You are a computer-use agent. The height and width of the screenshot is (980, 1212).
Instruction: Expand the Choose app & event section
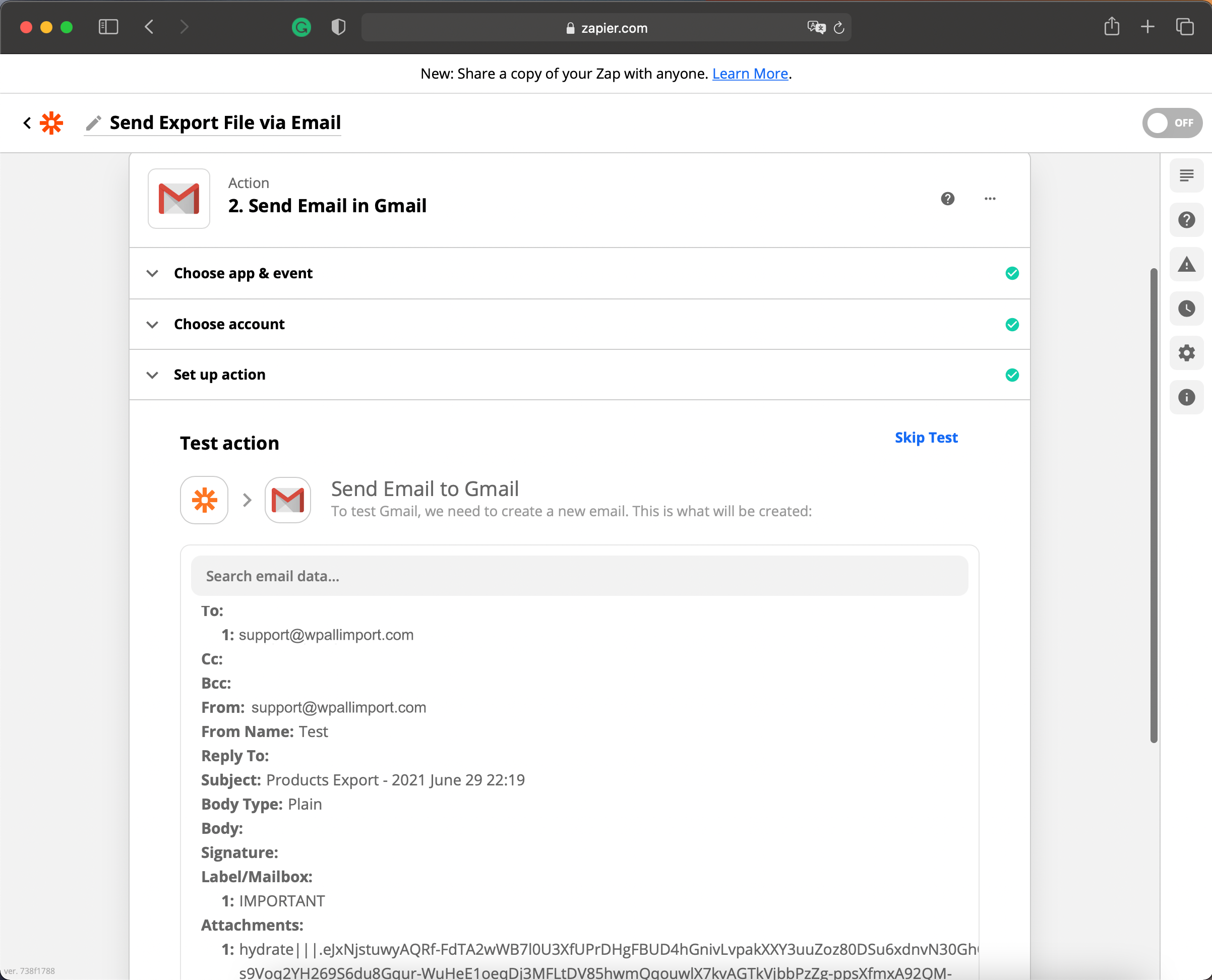tap(243, 273)
